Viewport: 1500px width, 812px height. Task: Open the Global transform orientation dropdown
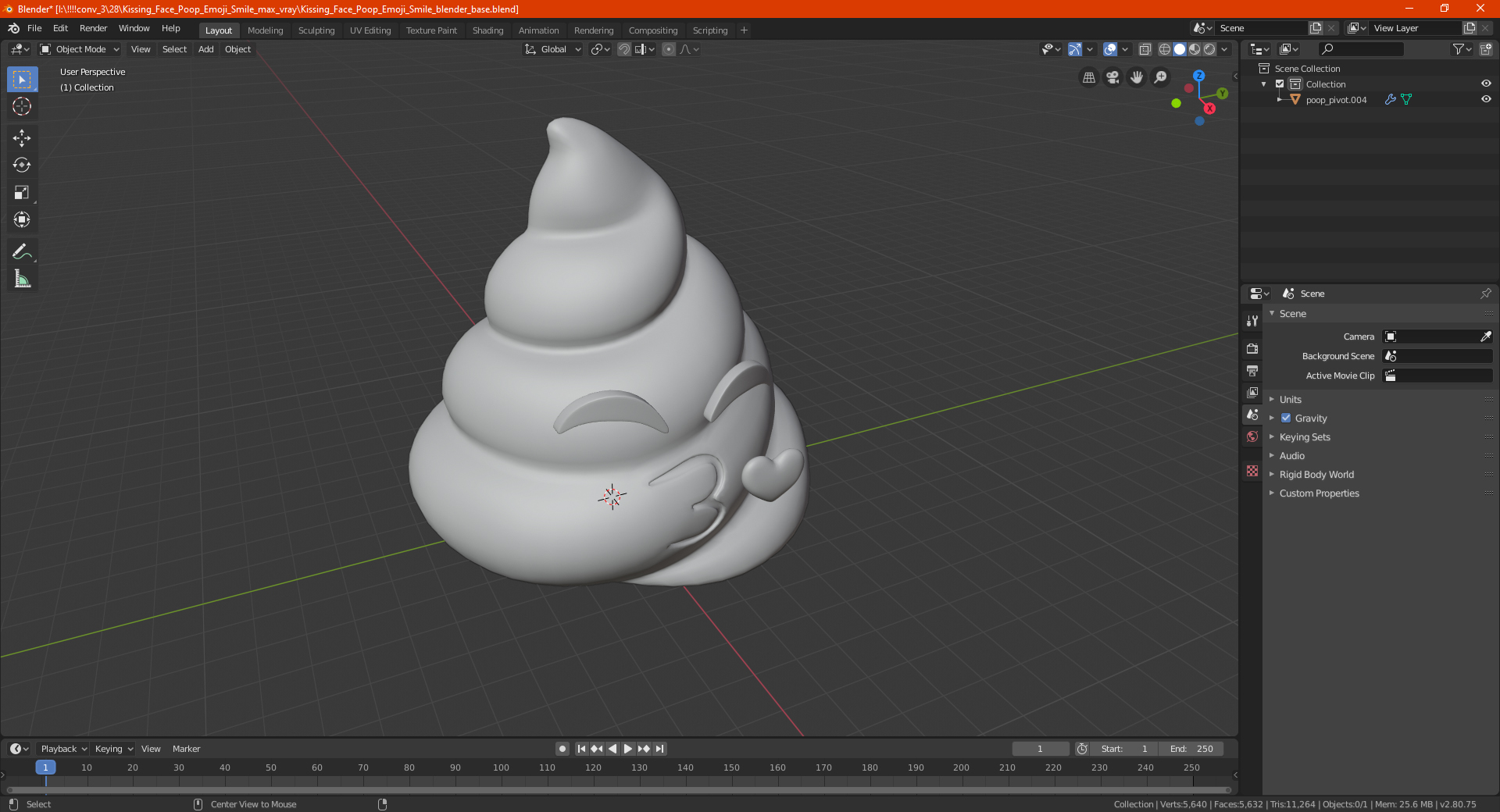(x=553, y=49)
